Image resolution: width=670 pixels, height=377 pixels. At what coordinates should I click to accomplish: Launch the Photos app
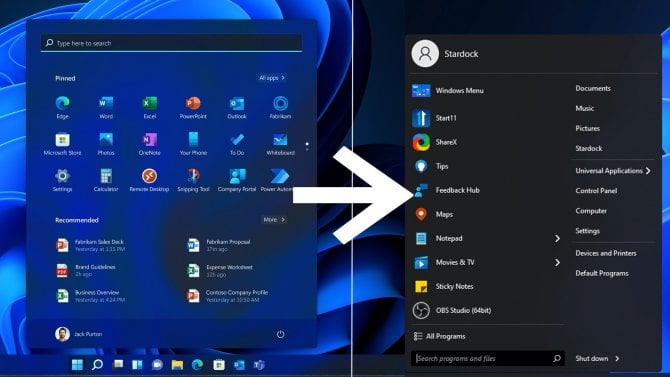click(x=106, y=144)
